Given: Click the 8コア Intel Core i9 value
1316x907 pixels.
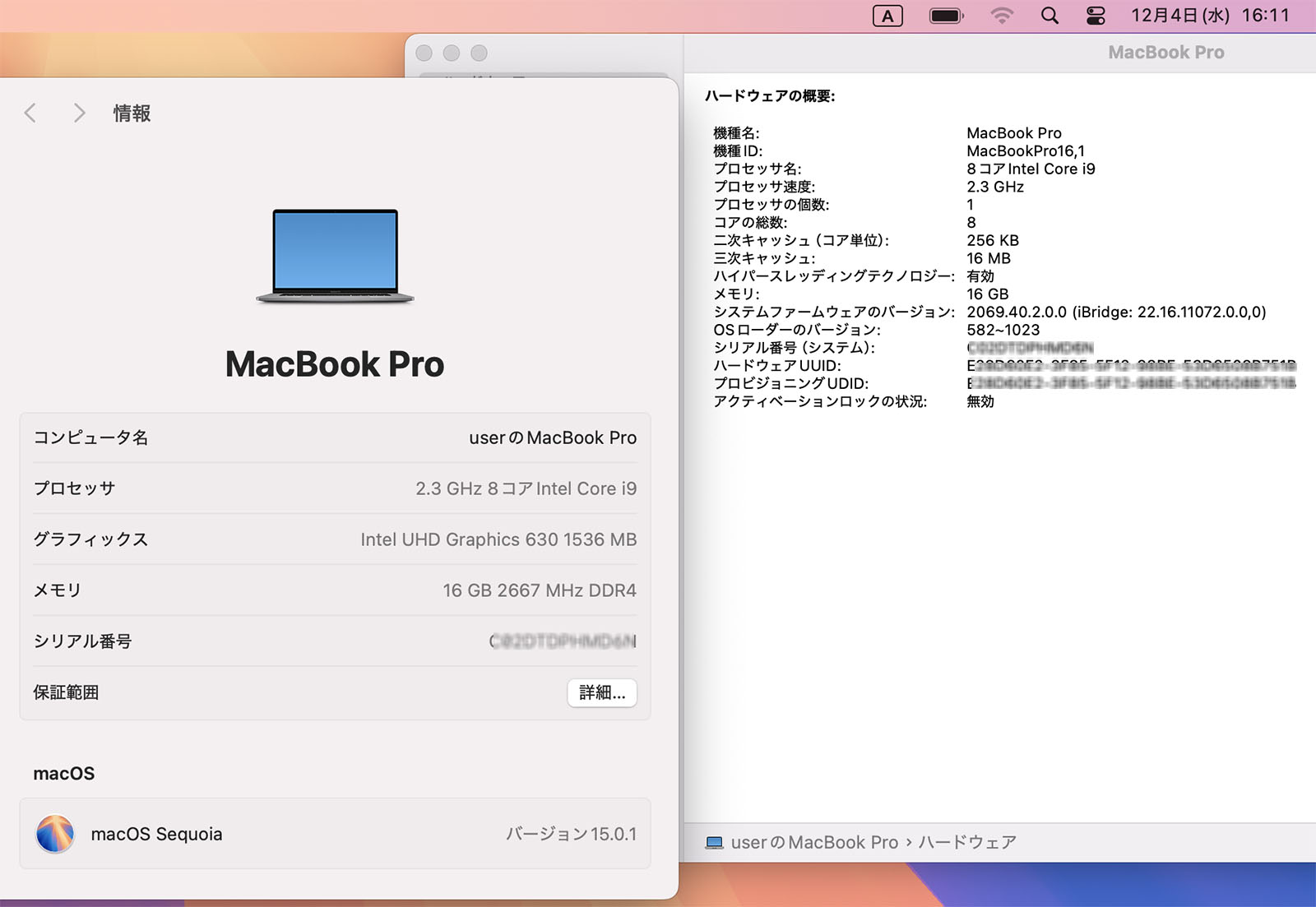Looking at the screenshot, I should pyautogui.click(x=1031, y=169).
